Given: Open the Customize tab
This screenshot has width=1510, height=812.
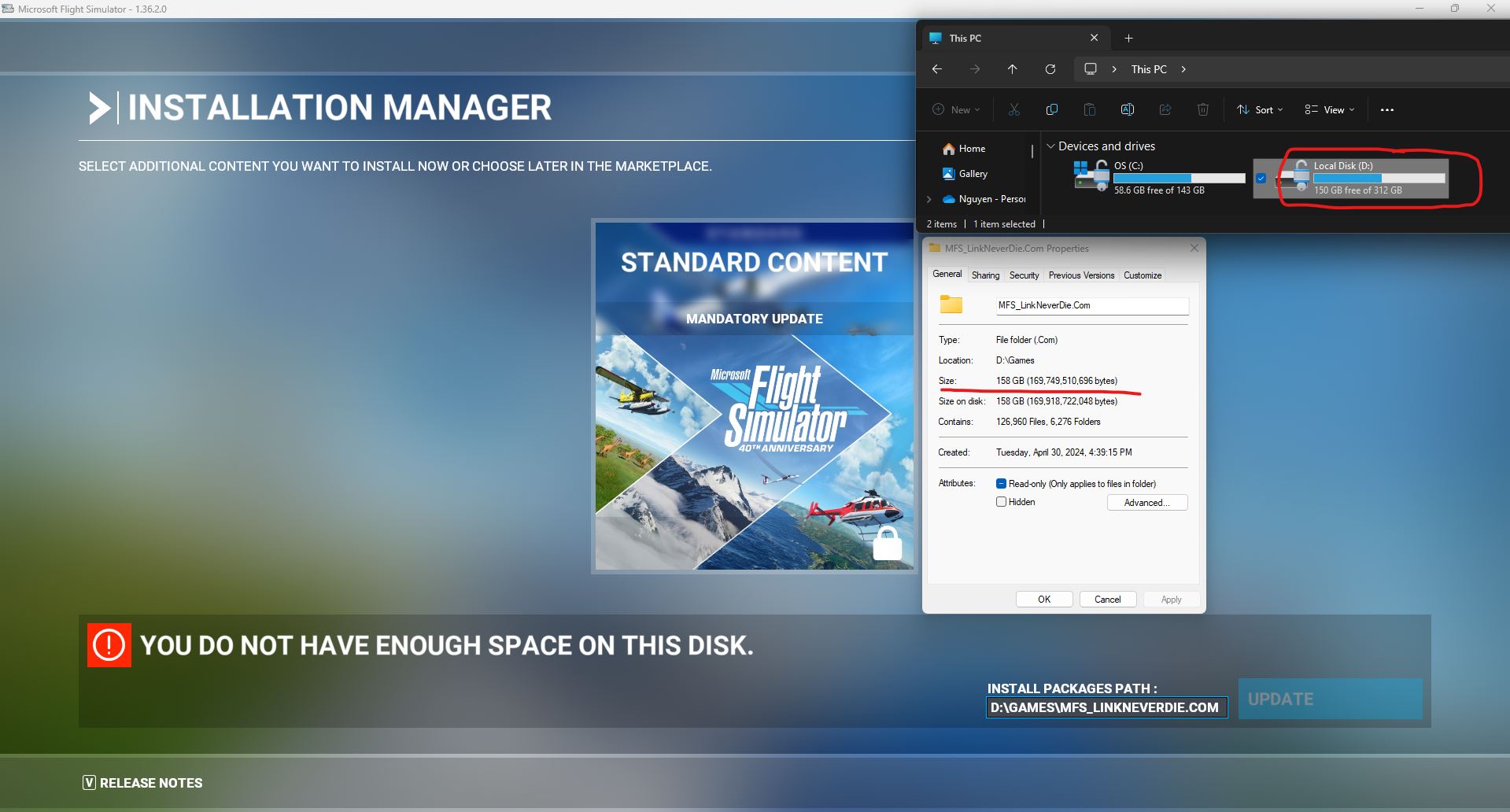Looking at the screenshot, I should (1143, 275).
